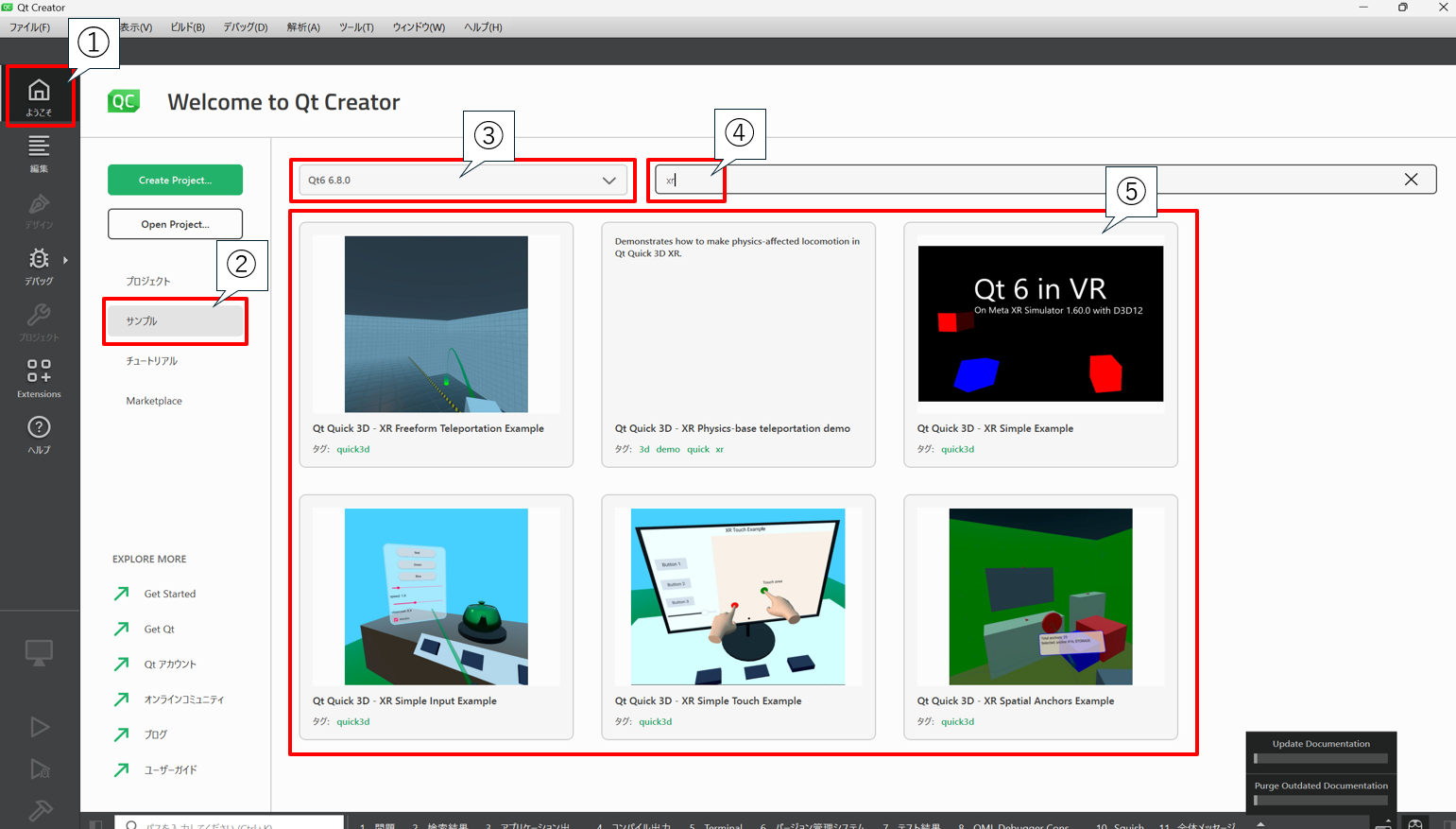This screenshot has width=1456, height=829.
Task: Open the ようこそ (Welcome) mode
Action: coord(39,96)
